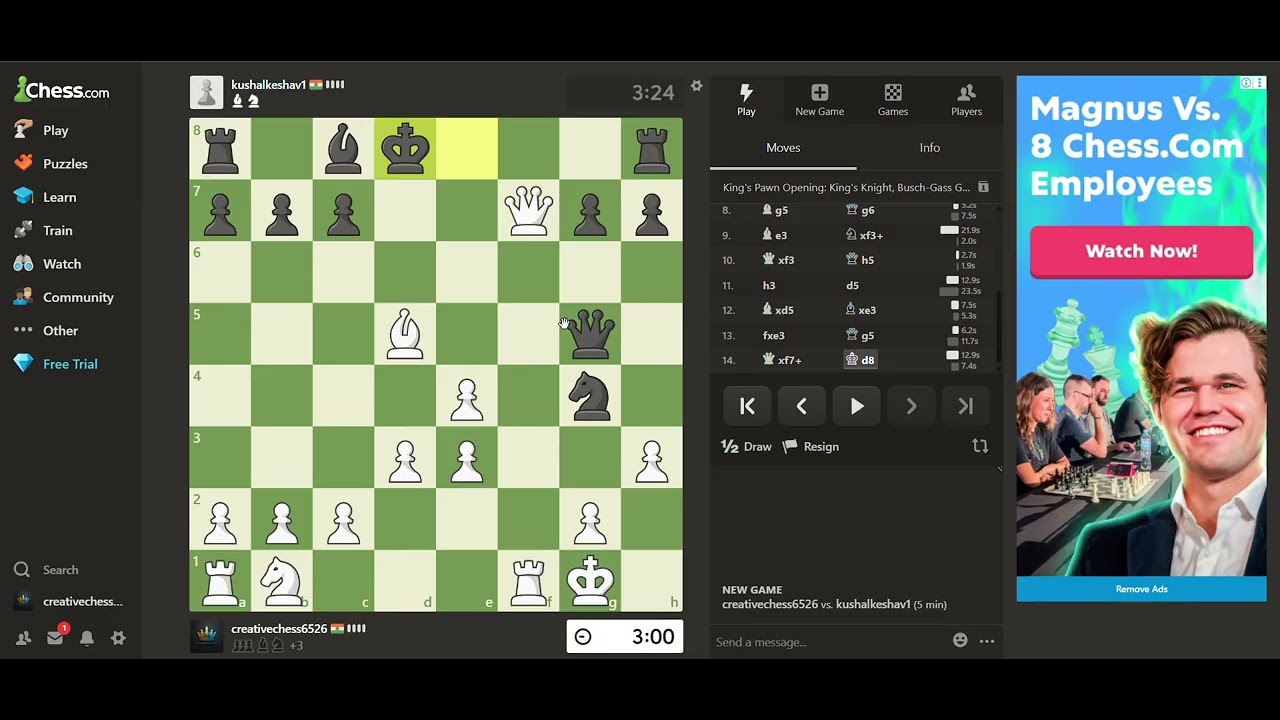This screenshot has height=720, width=1280.
Task: Click the white bishop on d5
Action: 405,334
